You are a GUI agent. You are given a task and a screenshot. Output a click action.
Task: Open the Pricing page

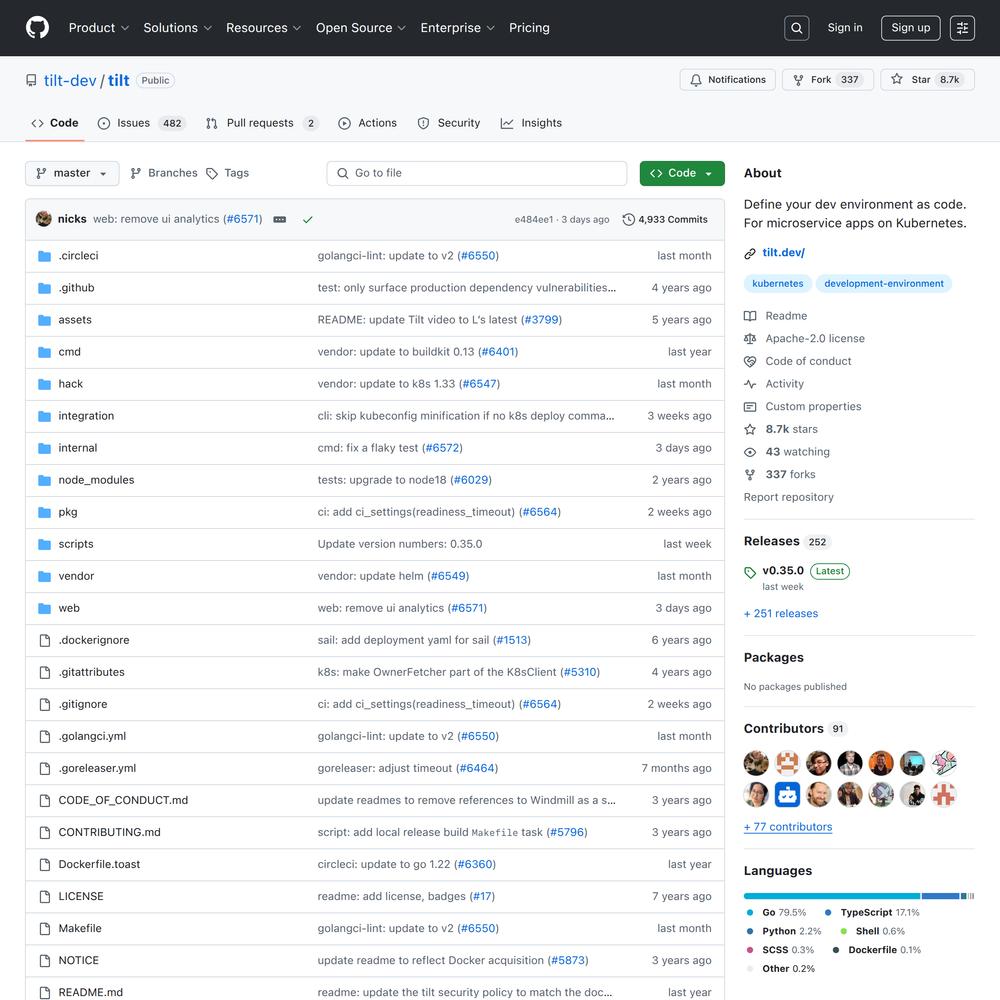click(x=529, y=28)
